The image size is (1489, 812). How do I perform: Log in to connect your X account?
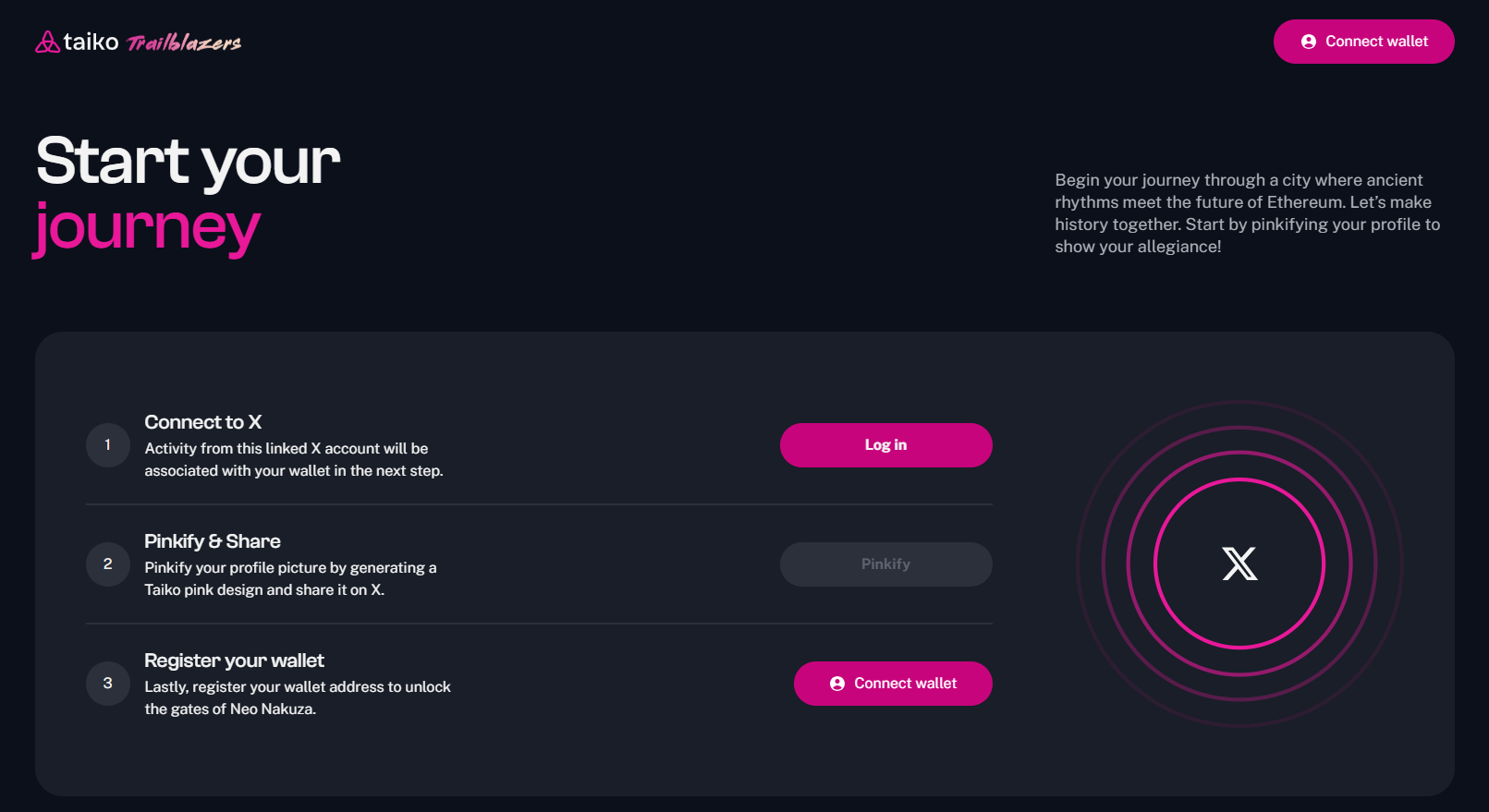coord(886,445)
